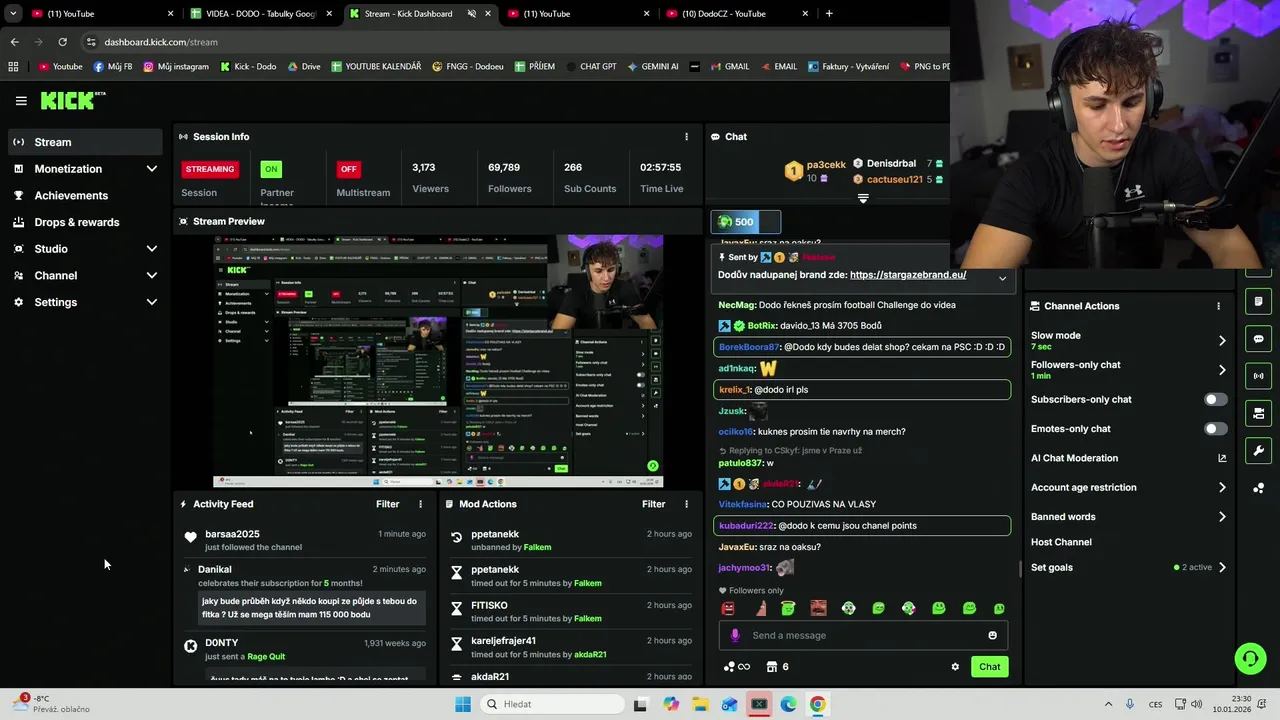The image size is (1280, 720).
Task: Switch to the VIDEA - DODO Tabulky tab
Action: point(262,14)
